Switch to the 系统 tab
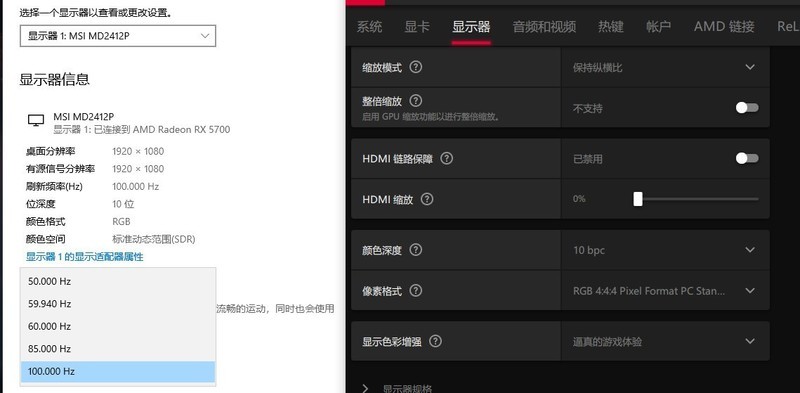The width and height of the screenshot is (800, 393). pyautogui.click(x=369, y=27)
